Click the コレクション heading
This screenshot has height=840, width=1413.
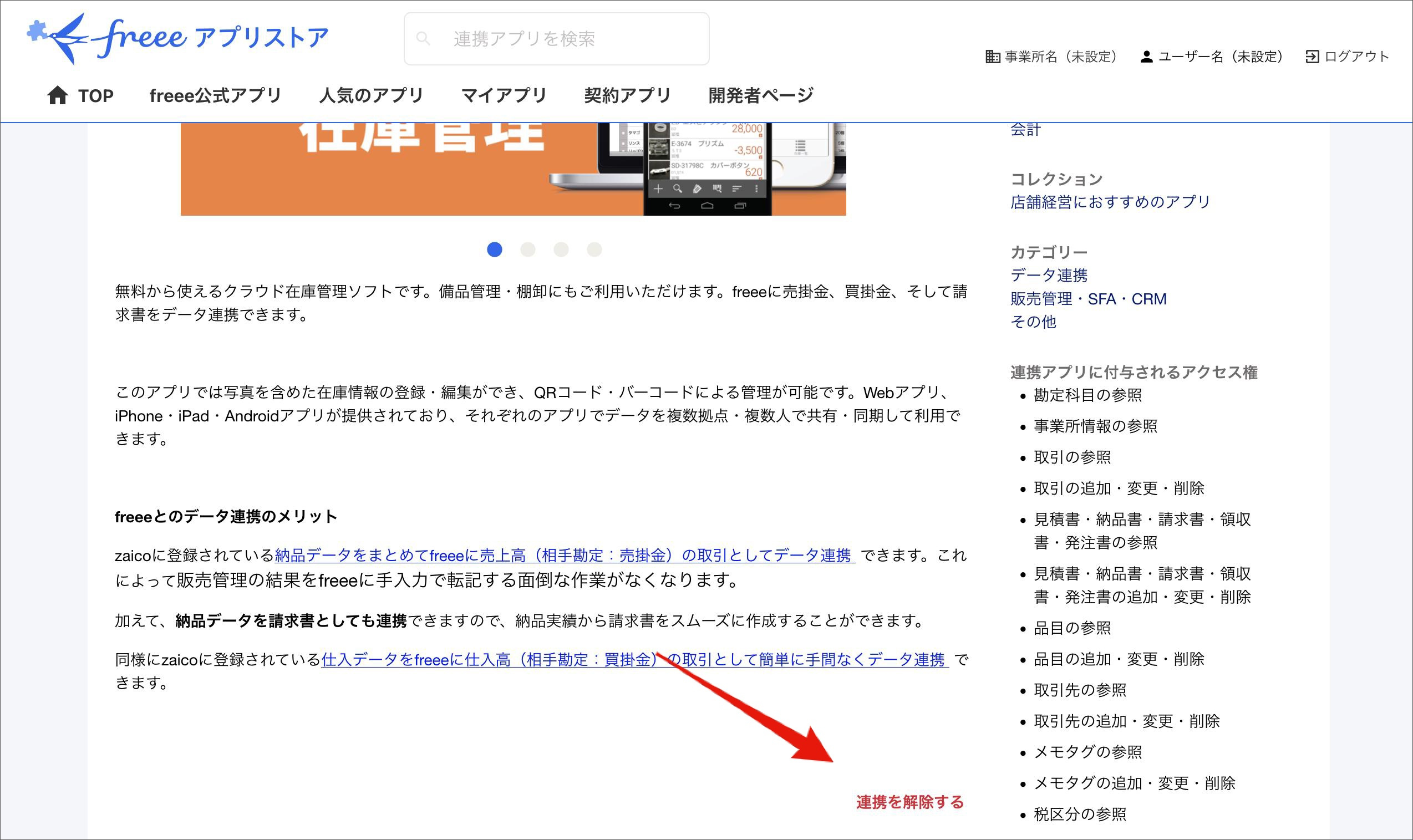click(1057, 180)
